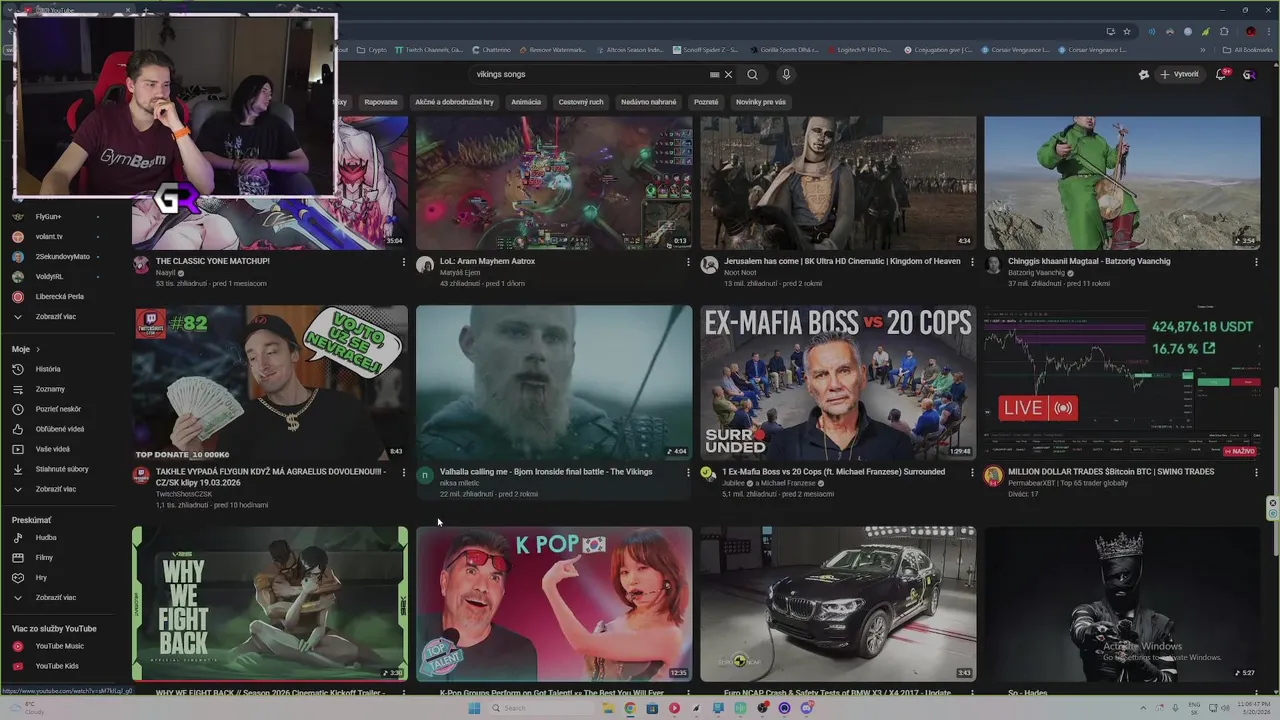This screenshot has height=720, width=1280.
Task: Start voice search with microphone icon
Action: [x=786, y=74]
